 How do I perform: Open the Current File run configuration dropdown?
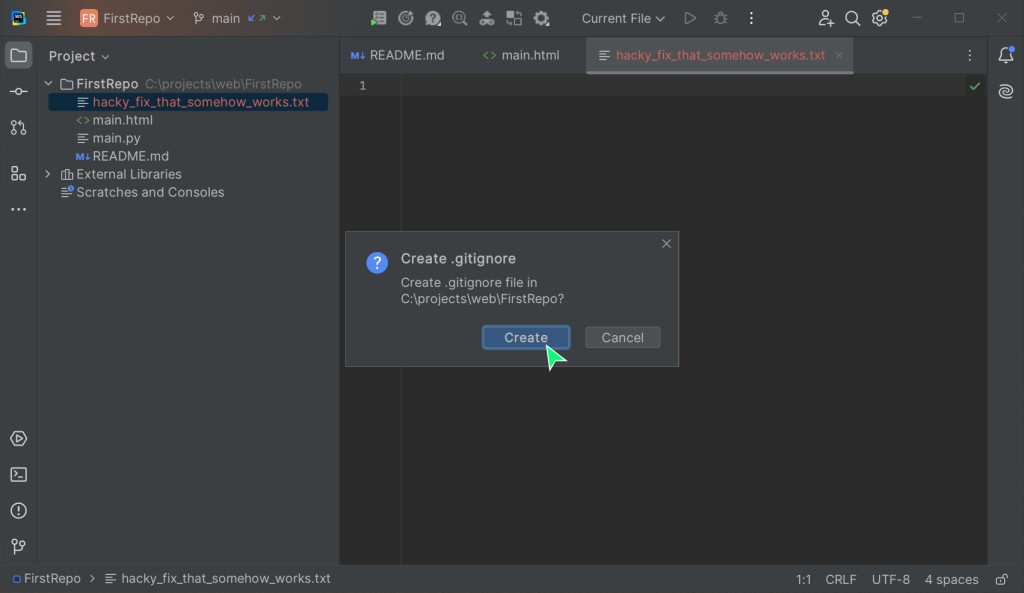(x=623, y=18)
